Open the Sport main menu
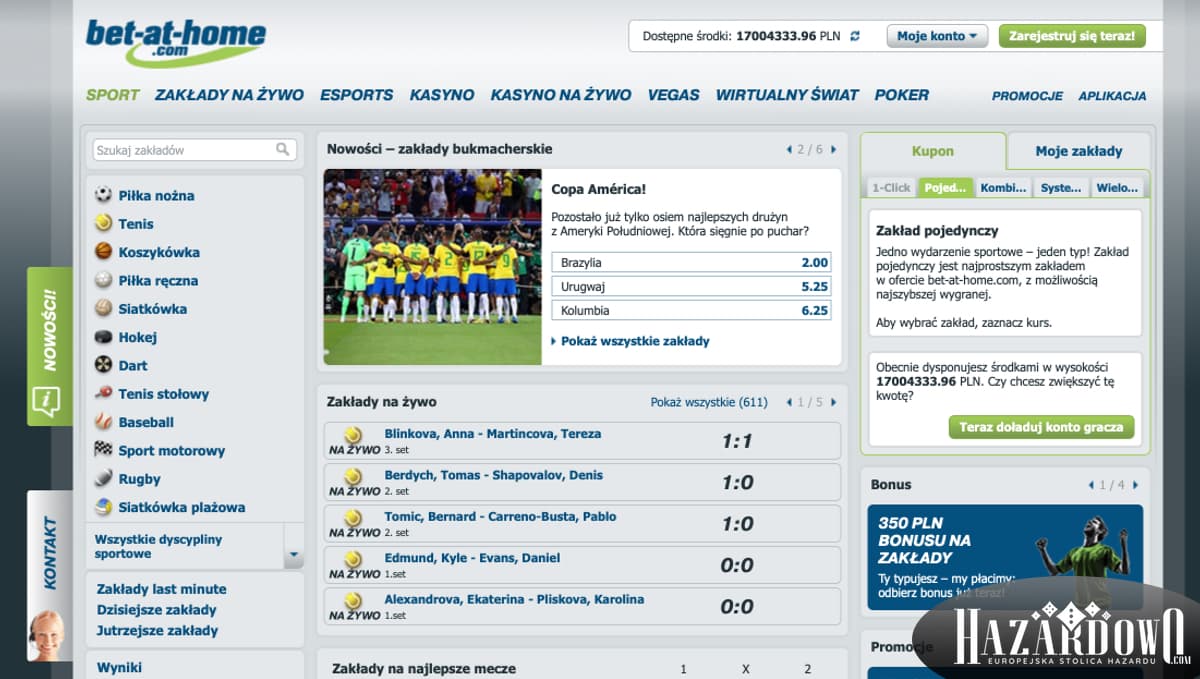 (x=112, y=95)
